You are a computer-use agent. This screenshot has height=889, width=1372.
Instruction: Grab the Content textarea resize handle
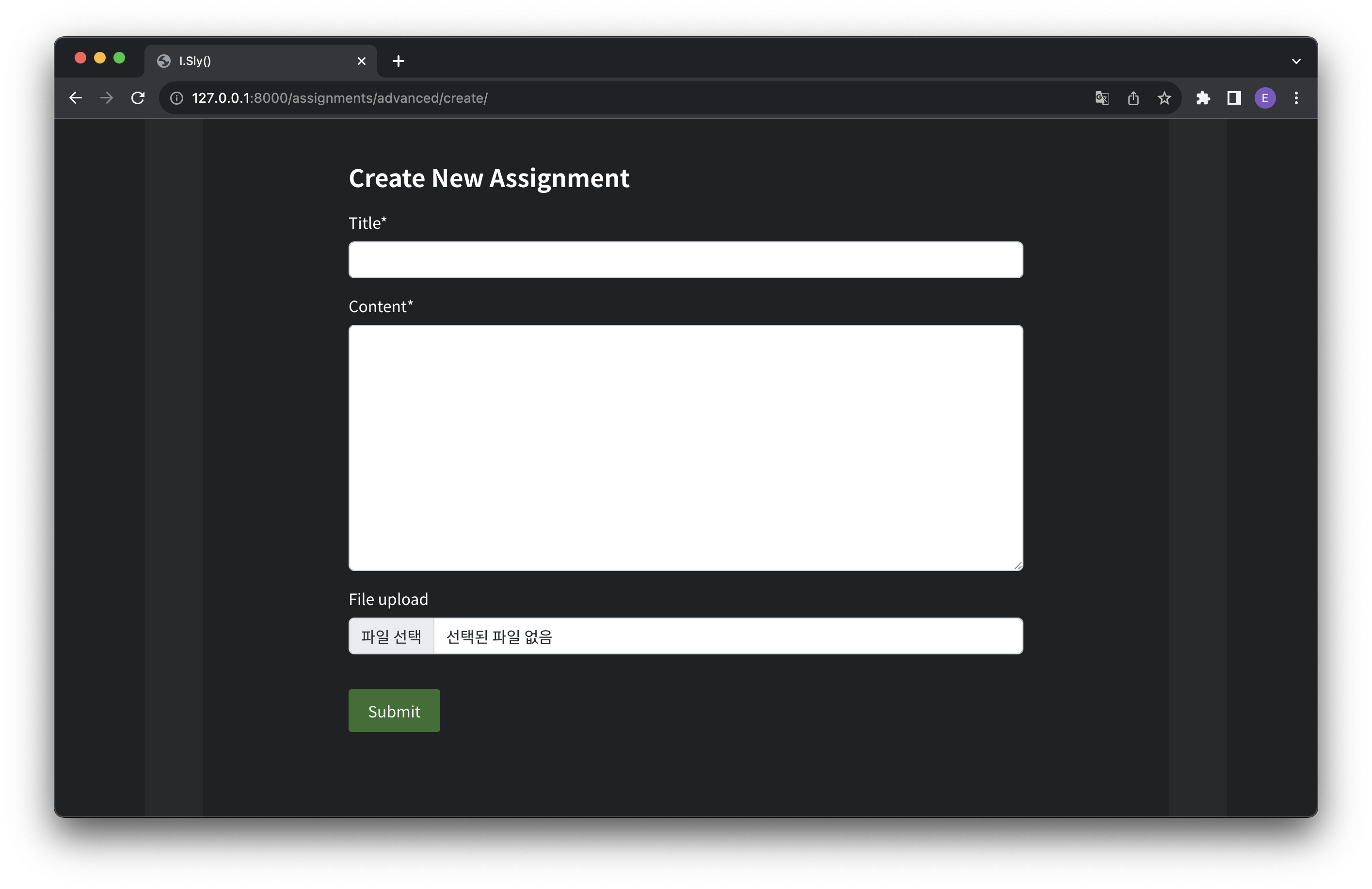tap(1018, 566)
